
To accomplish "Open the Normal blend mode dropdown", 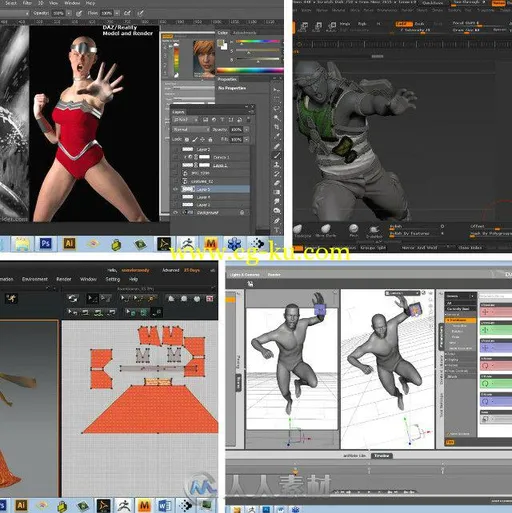I will [x=192, y=129].
